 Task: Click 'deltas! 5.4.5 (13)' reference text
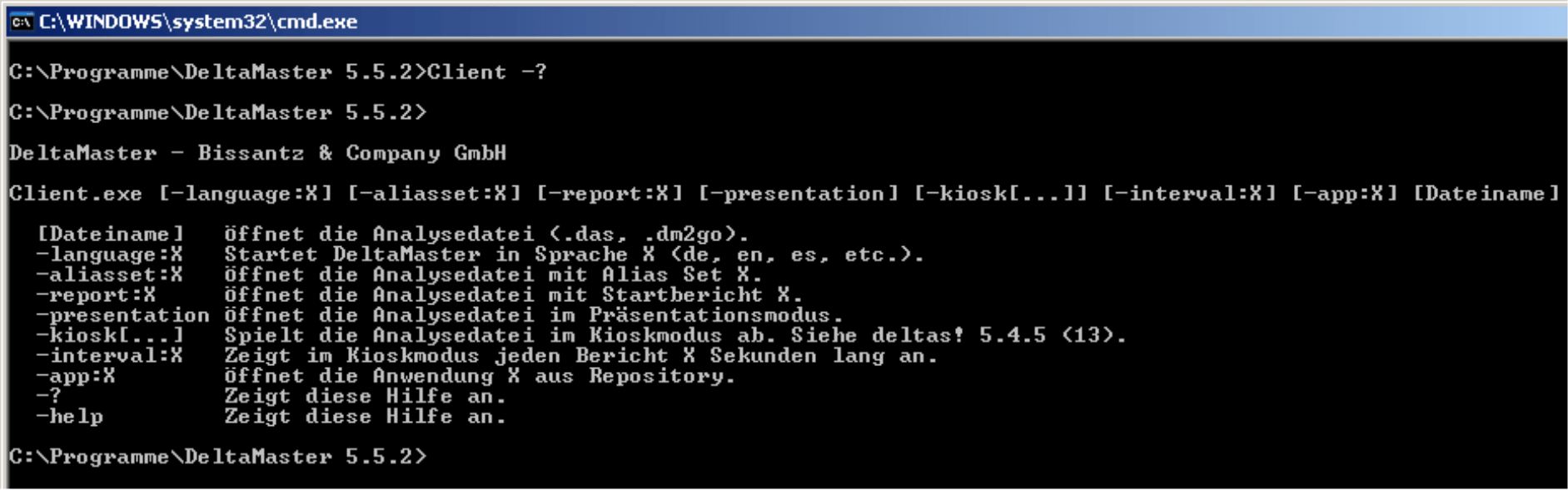coord(998,336)
